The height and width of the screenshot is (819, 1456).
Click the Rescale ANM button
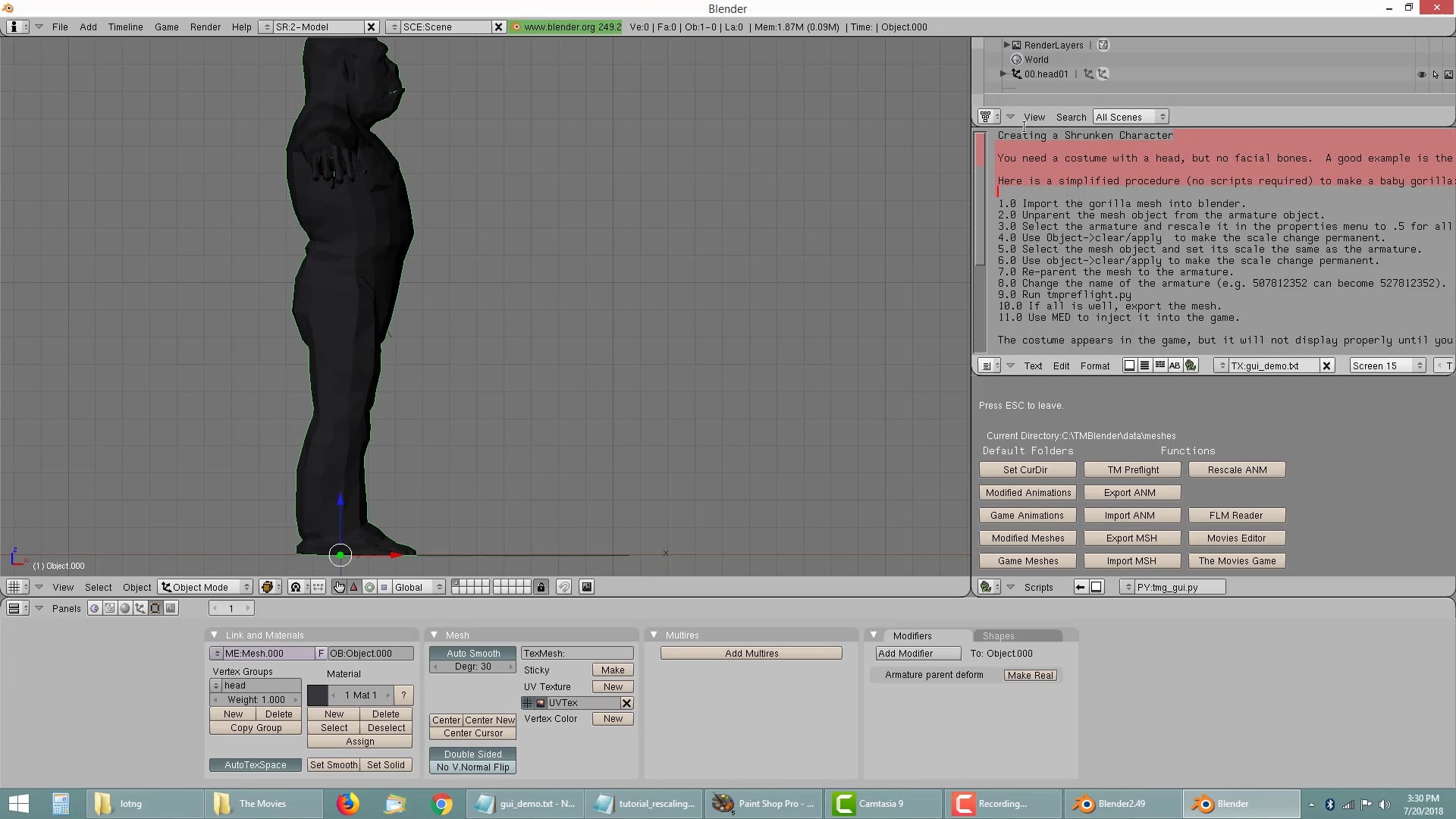pos(1237,470)
